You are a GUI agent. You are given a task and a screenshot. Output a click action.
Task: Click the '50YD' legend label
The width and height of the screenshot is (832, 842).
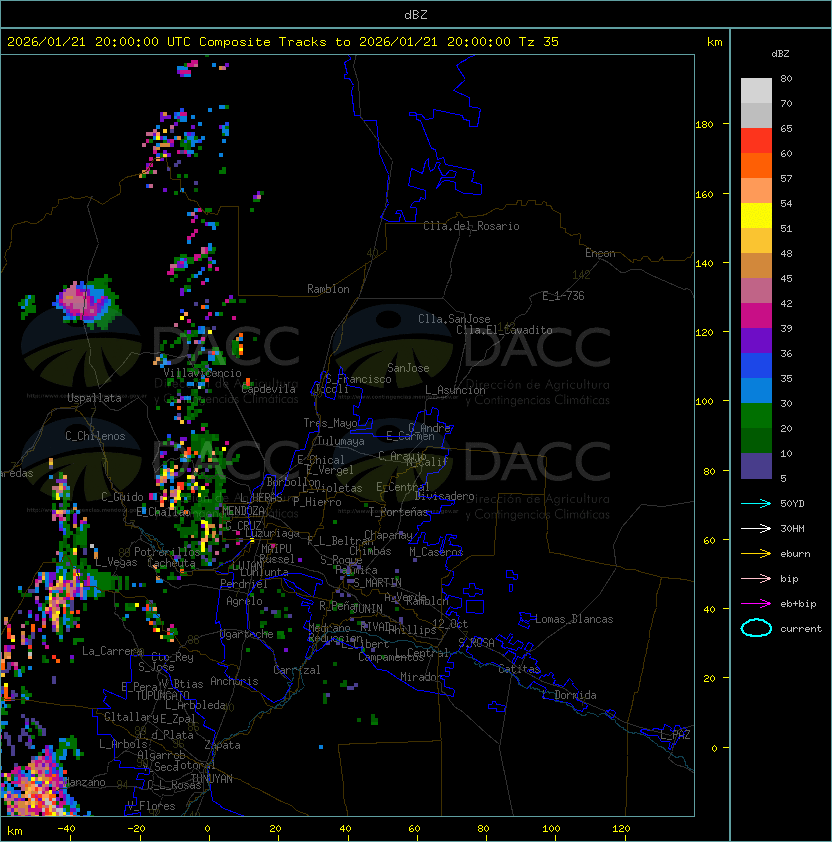click(792, 504)
